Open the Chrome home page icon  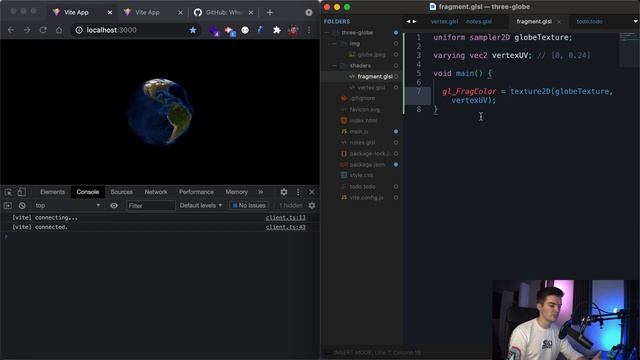(x=59, y=30)
